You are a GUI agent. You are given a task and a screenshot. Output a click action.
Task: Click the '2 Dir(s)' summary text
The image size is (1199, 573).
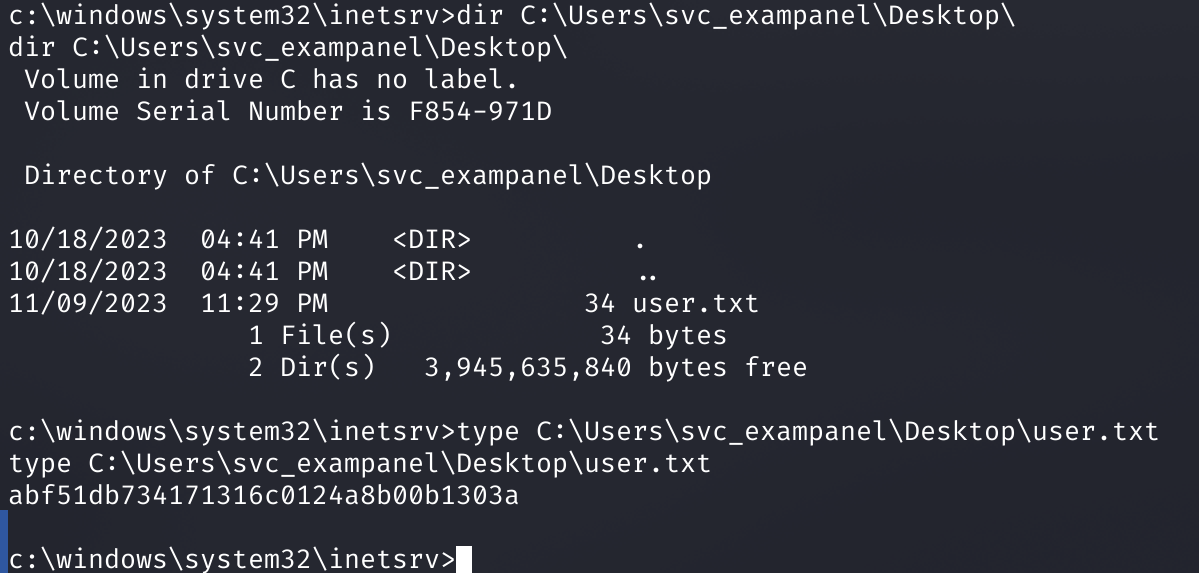312,367
